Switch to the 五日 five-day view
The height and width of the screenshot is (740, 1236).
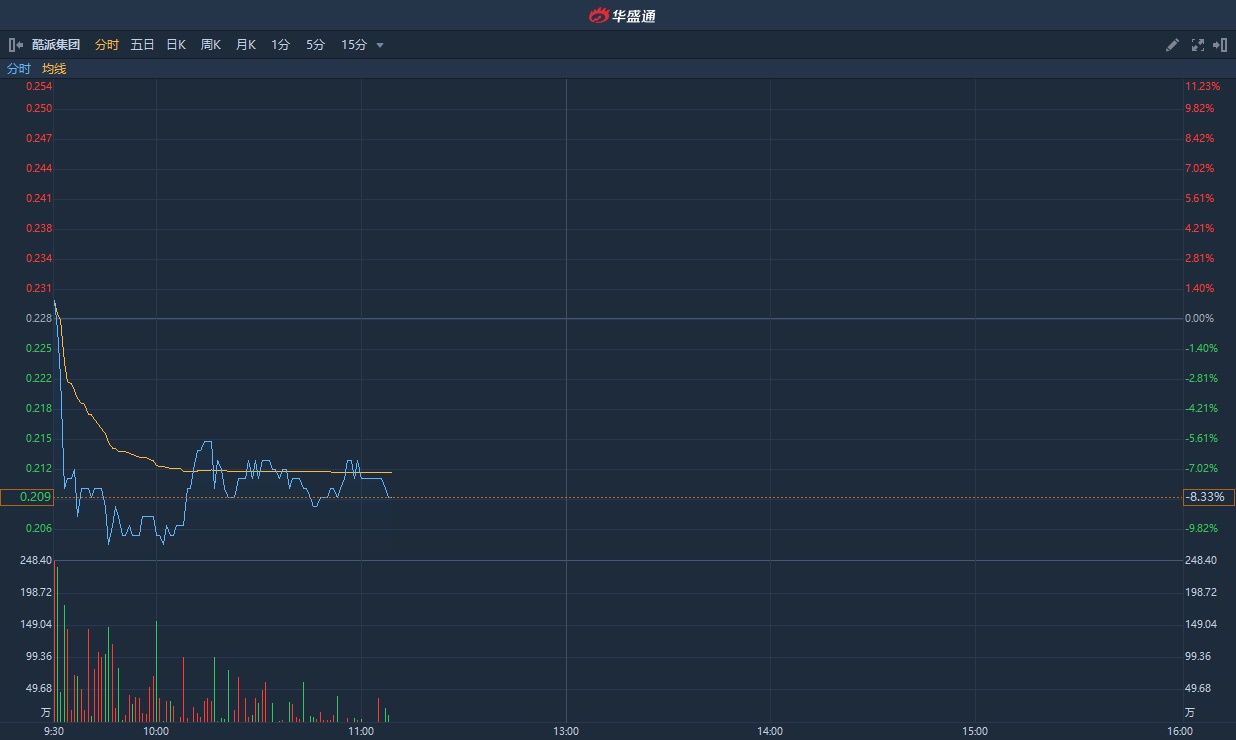click(x=143, y=45)
